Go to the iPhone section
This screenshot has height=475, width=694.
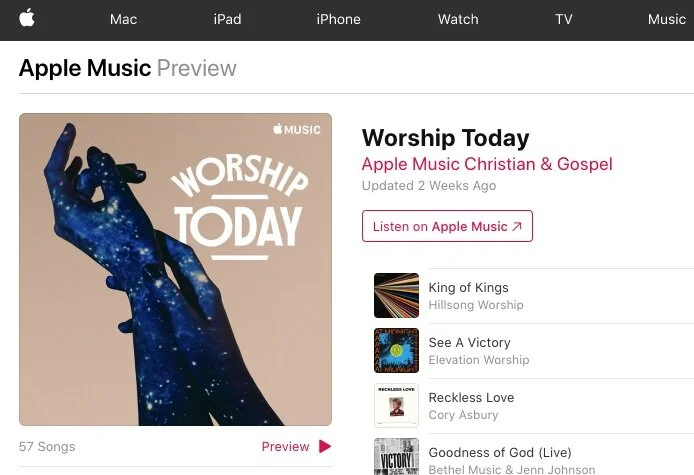click(x=339, y=19)
